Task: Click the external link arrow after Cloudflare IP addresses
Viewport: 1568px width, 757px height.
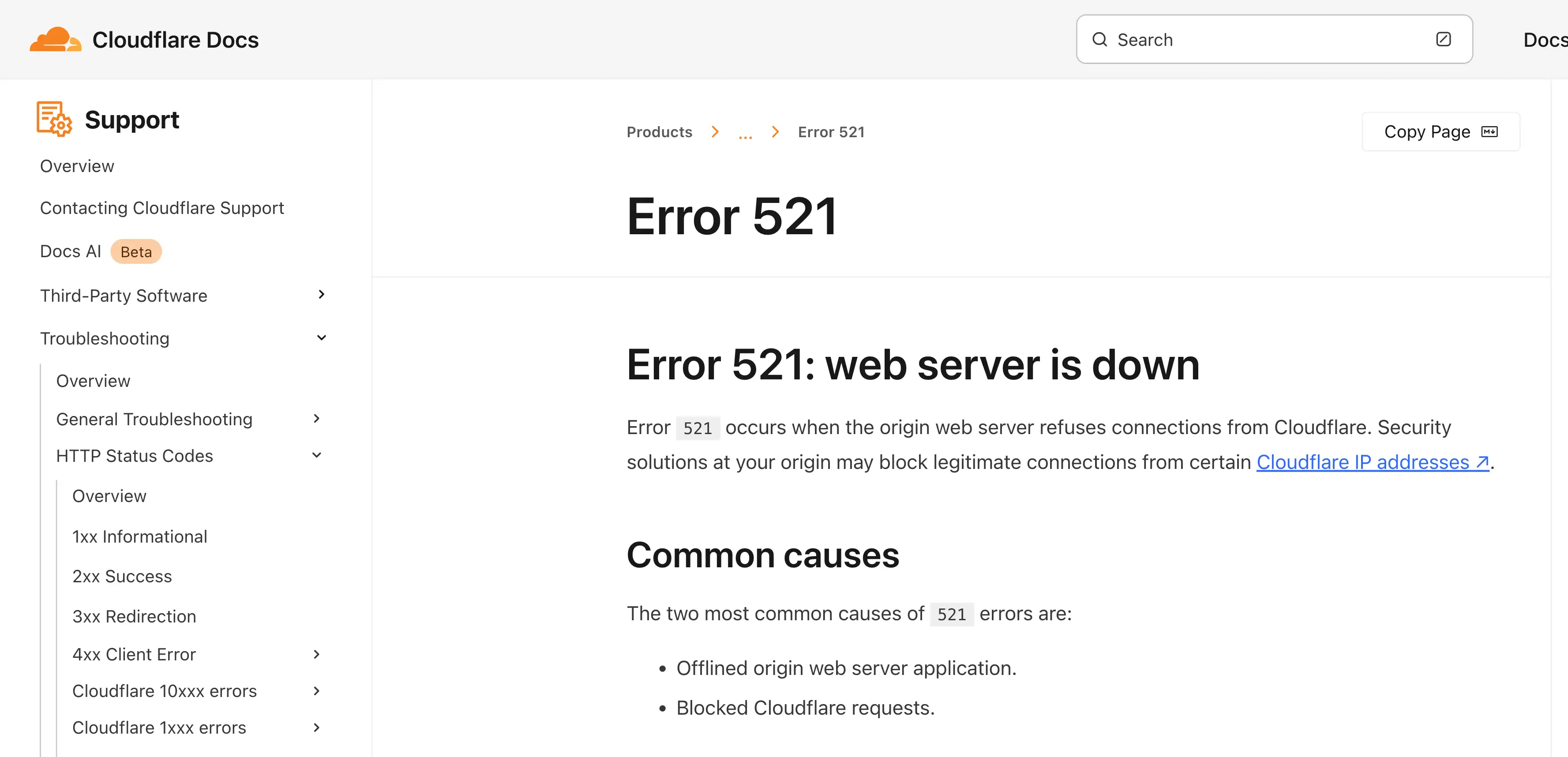Action: (x=1482, y=462)
